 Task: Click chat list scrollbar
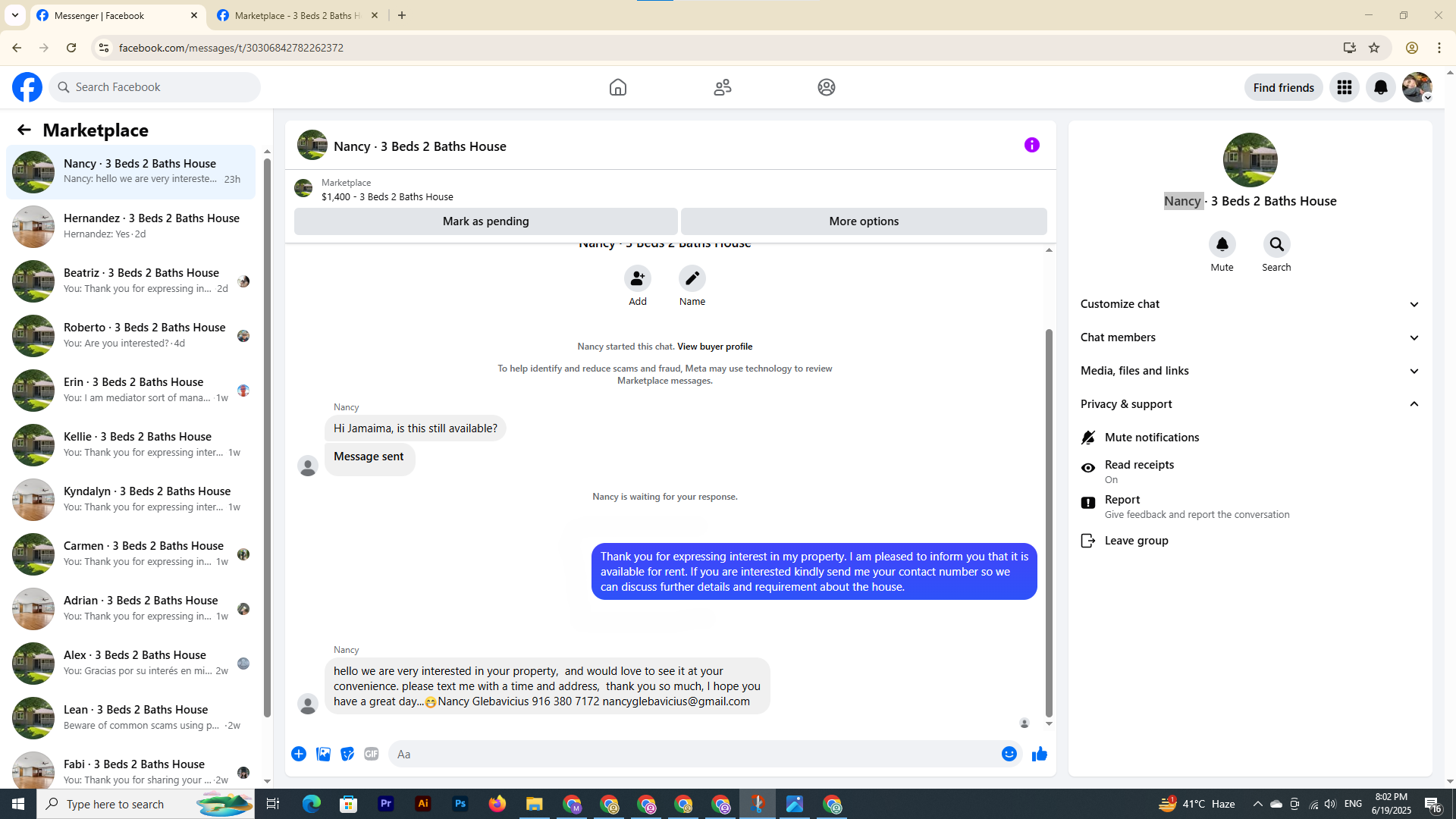[267, 436]
